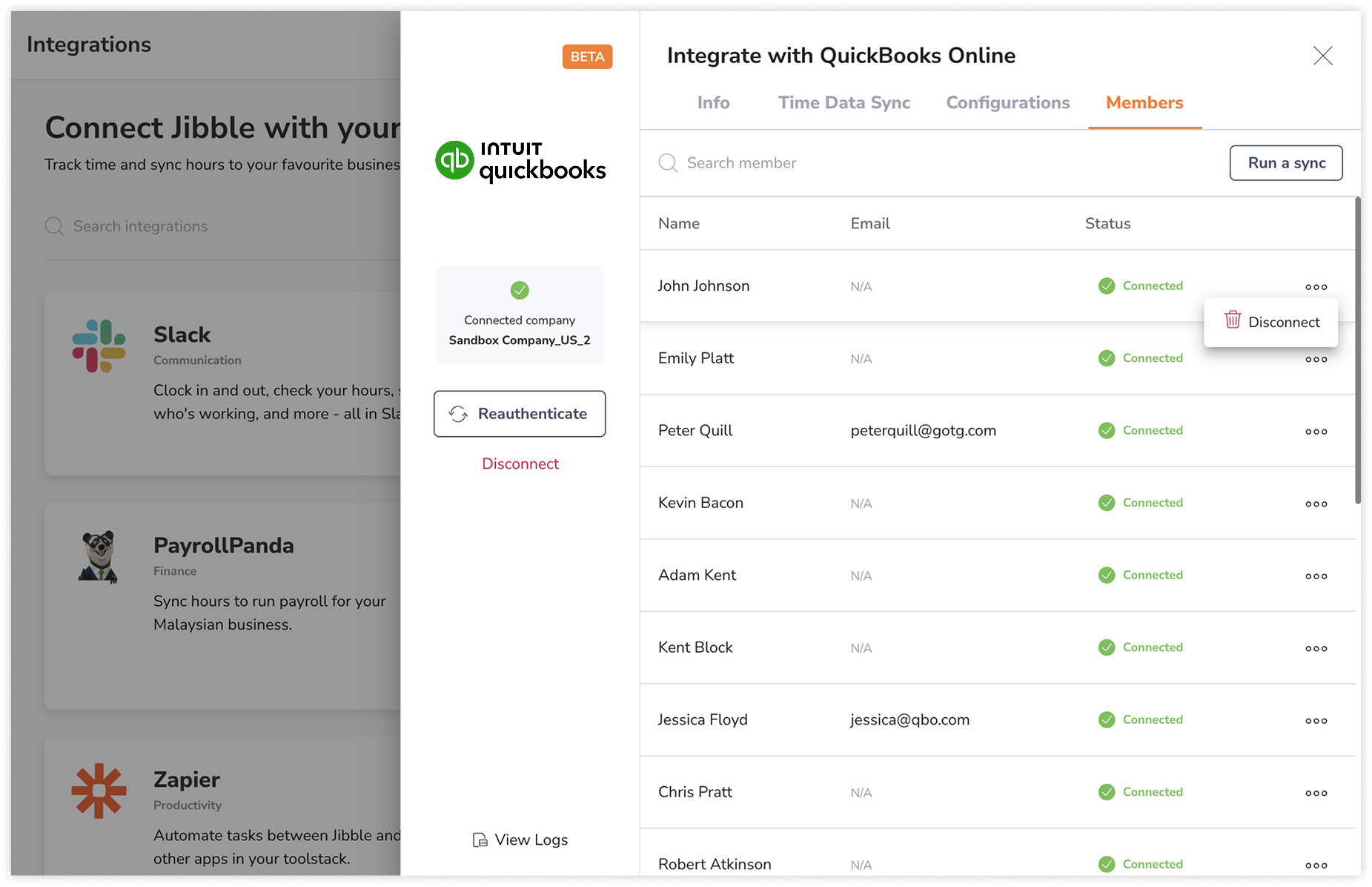This screenshot has height=887, width=1372.
Task: Open options menu for John Johnson
Action: tap(1316, 287)
